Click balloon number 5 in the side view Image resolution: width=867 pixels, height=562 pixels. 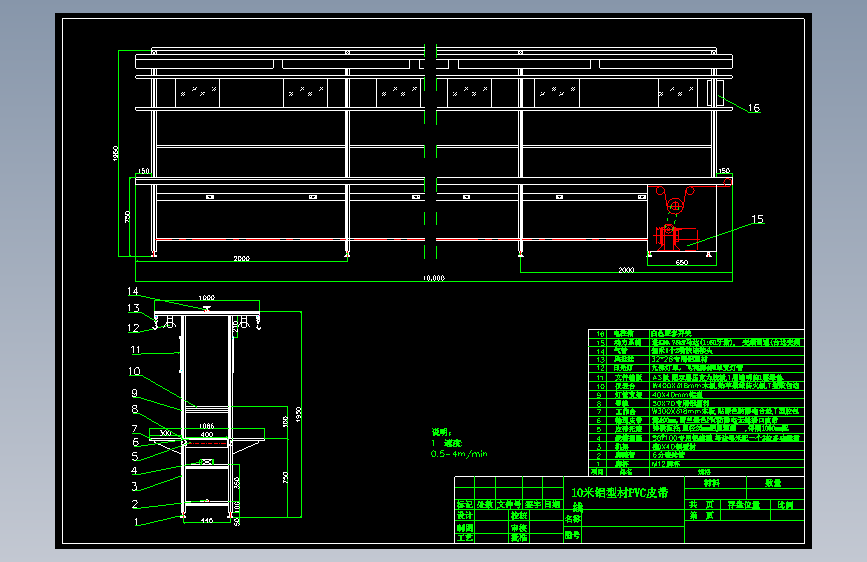point(134,456)
